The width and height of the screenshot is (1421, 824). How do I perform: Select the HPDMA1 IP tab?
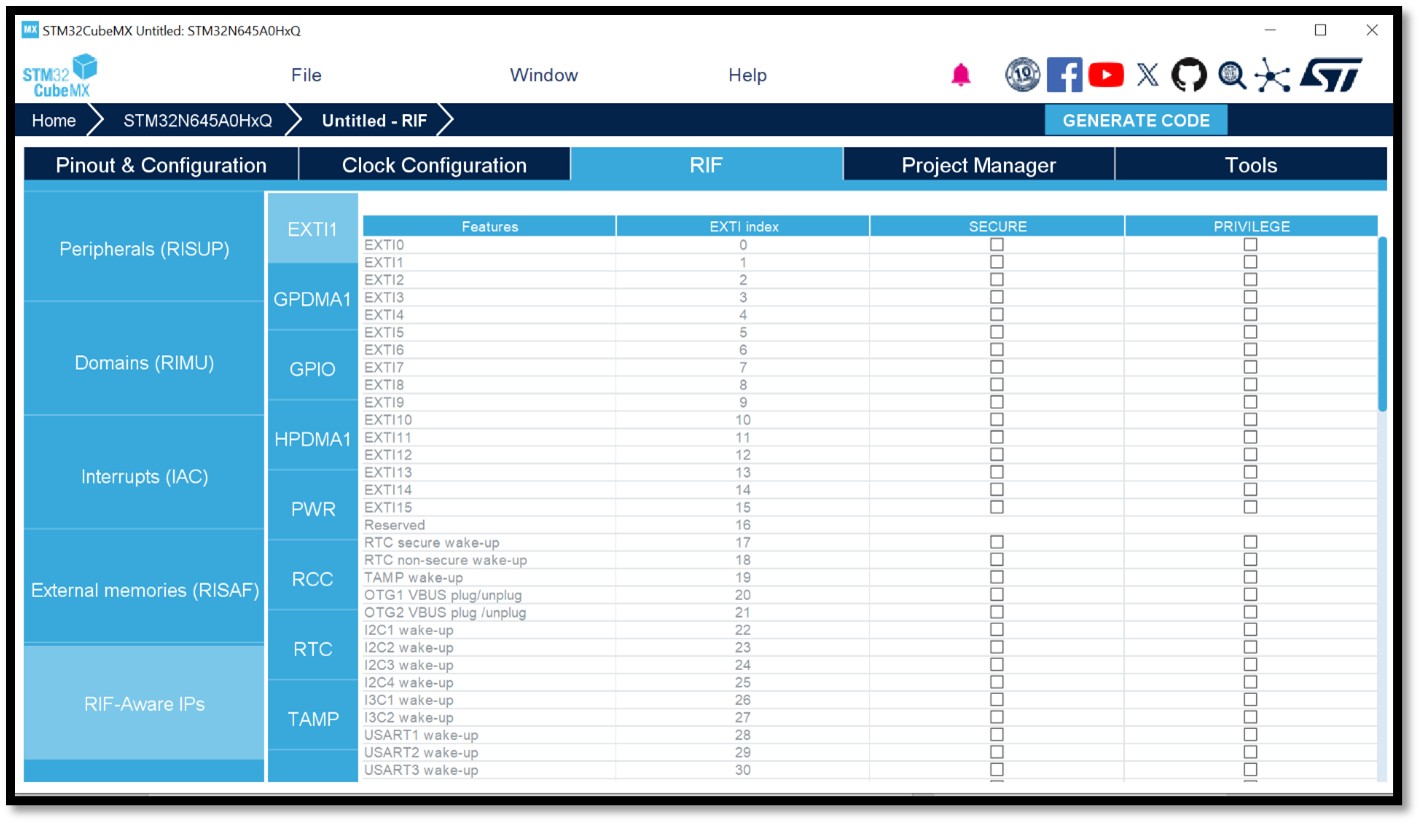click(313, 439)
